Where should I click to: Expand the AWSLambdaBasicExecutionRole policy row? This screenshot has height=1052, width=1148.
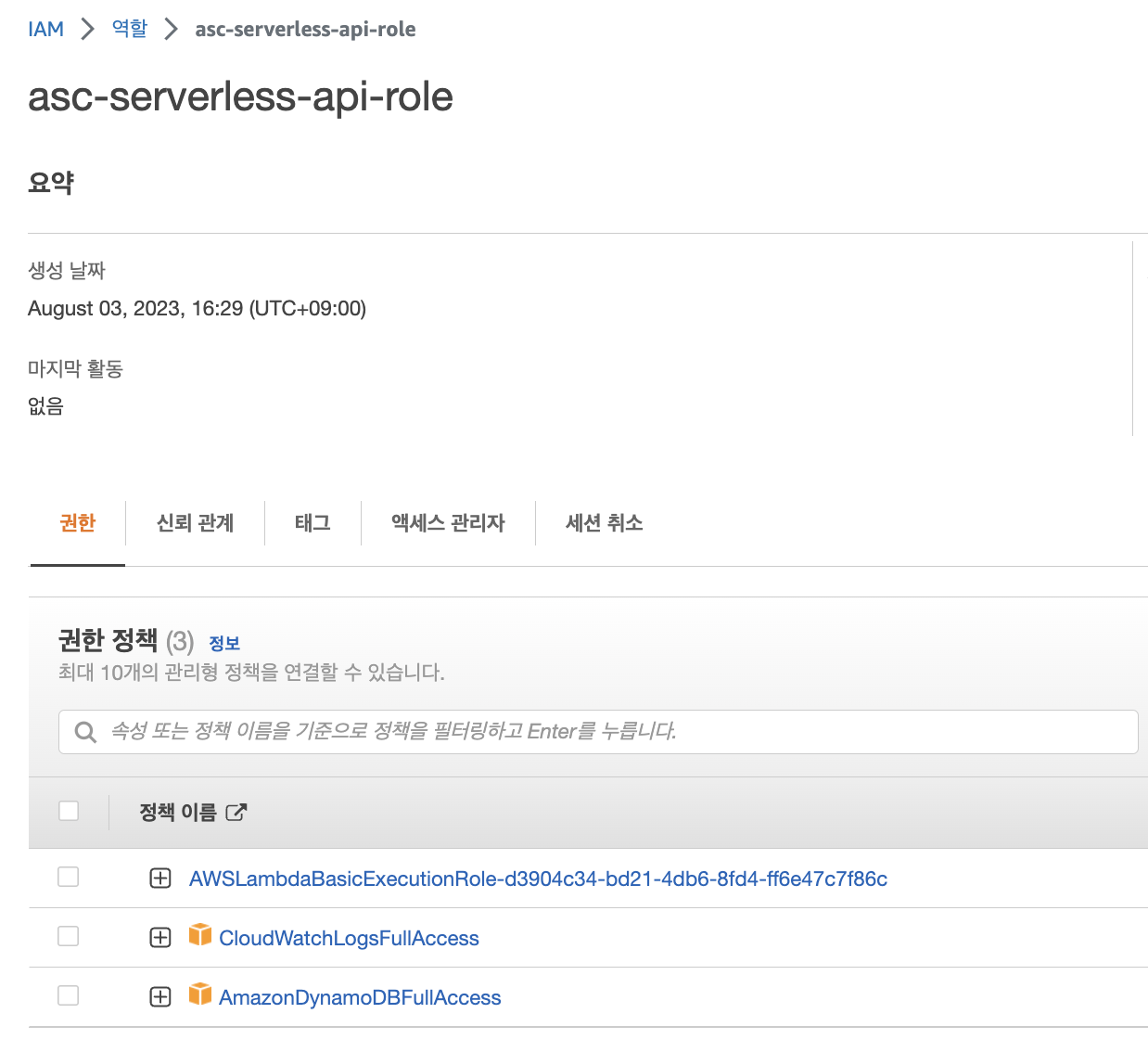pyautogui.click(x=160, y=879)
